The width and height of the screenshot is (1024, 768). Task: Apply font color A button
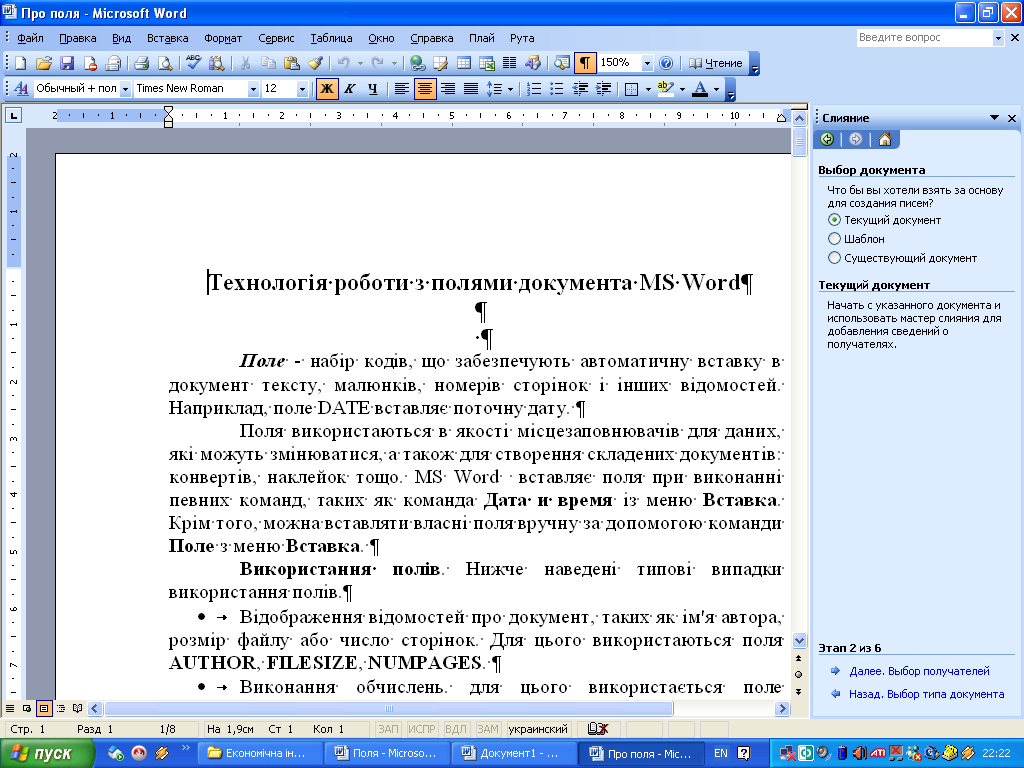[700, 88]
